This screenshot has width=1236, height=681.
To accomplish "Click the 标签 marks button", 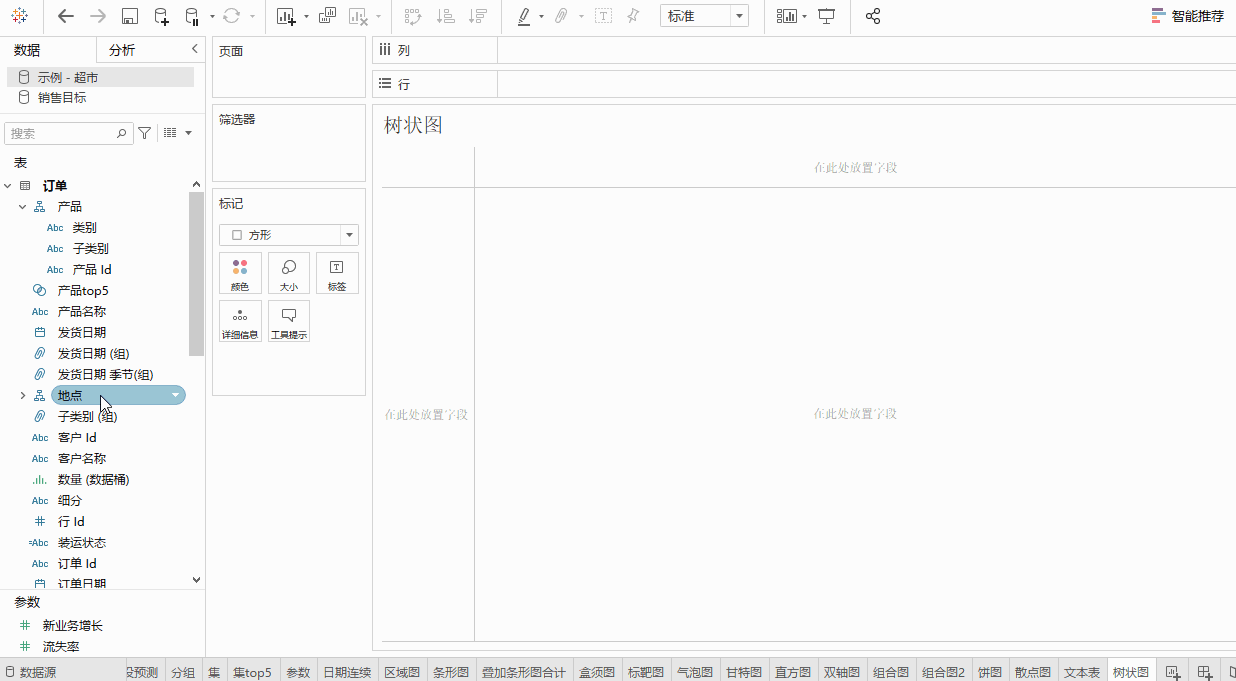I will coord(337,273).
